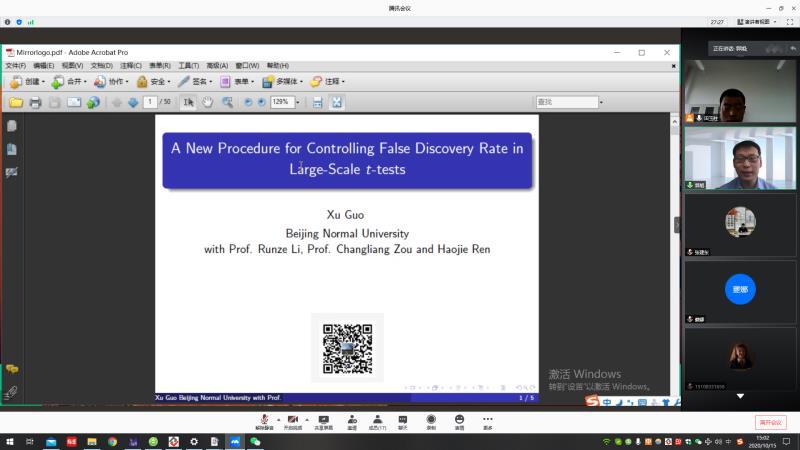Screen dimensions: 800x450
Task: Open the 创建 (Create) dropdown
Action: click(x=28, y=82)
